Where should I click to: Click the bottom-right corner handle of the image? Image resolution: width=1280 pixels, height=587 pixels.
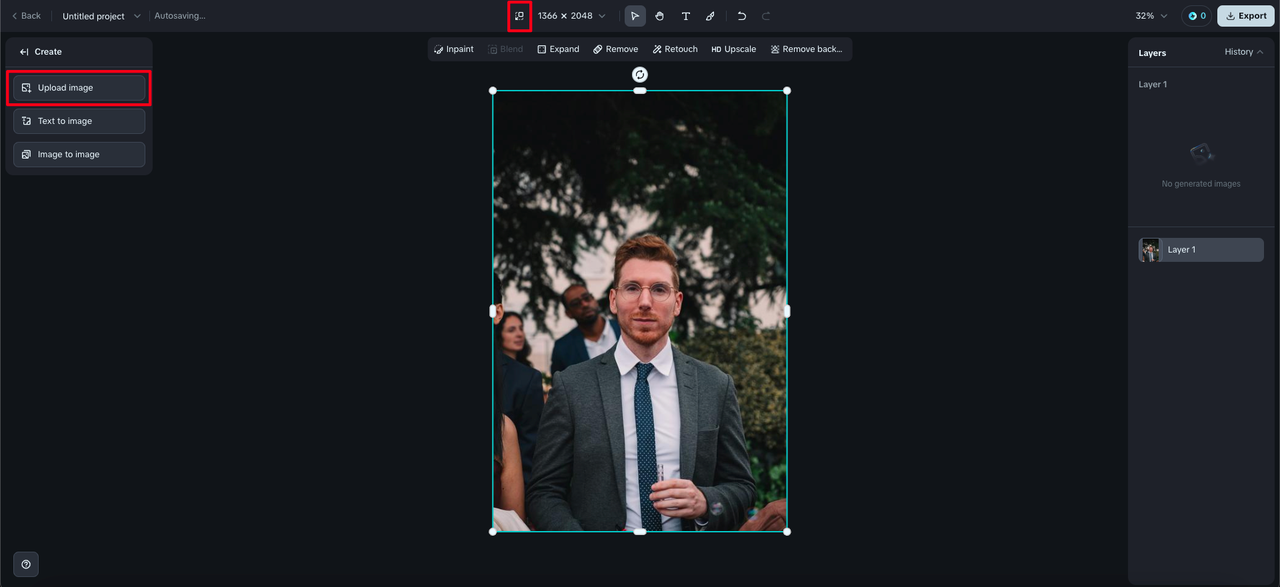point(787,531)
